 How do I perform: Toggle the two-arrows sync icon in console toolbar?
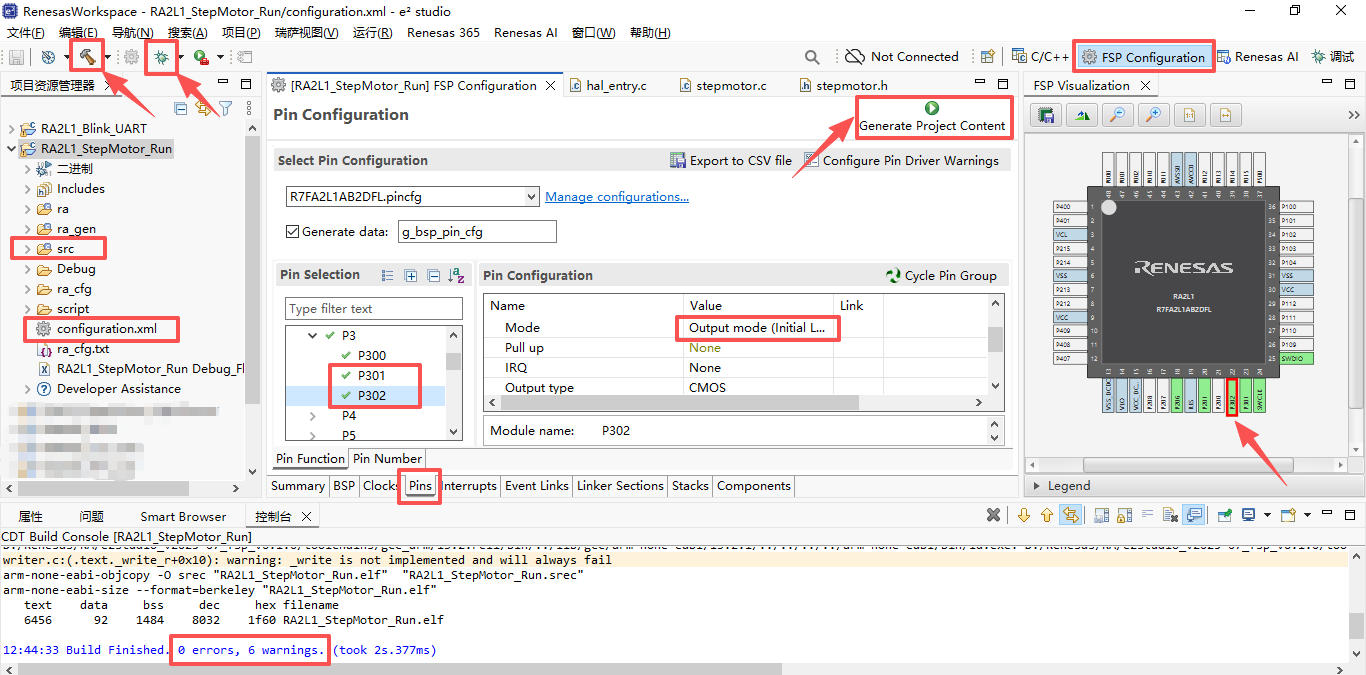[x=1071, y=515]
